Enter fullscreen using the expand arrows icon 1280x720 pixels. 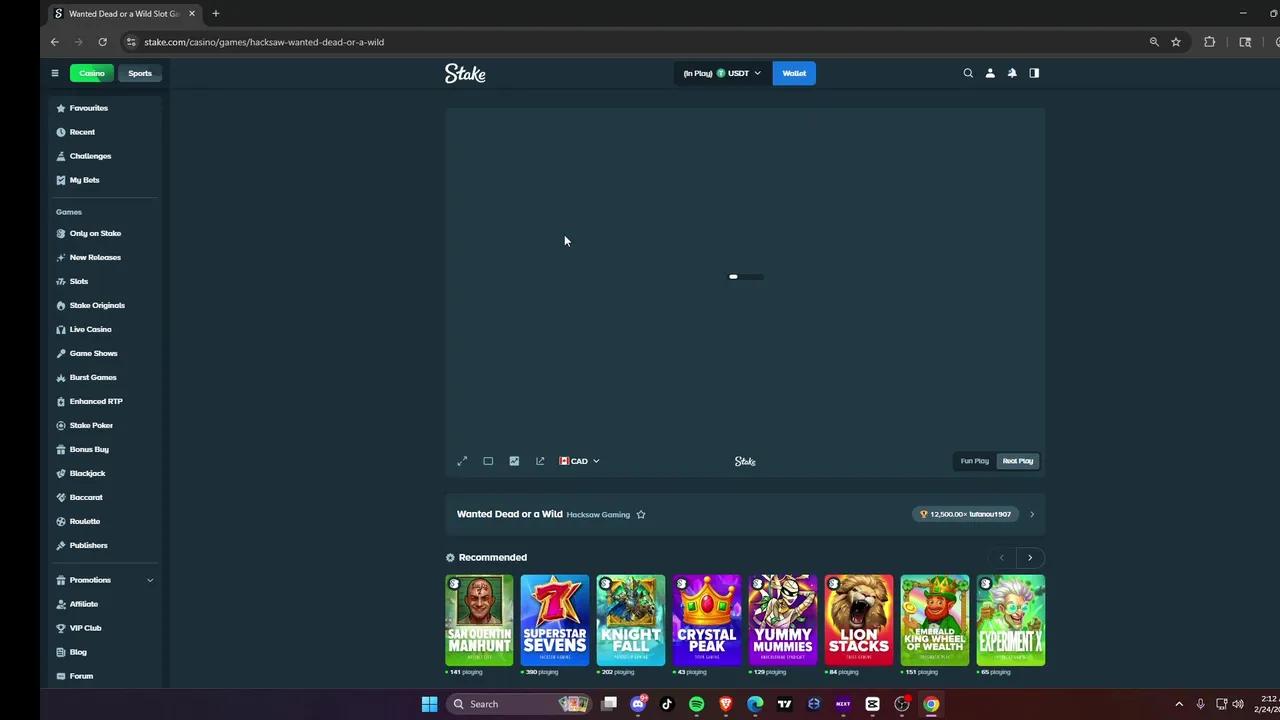(x=462, y=461)
